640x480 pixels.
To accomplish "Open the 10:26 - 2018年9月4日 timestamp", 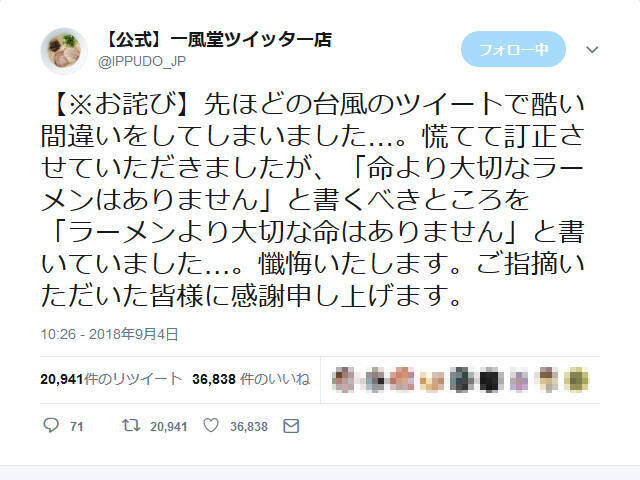I will pyautogui.click(x=109, y=334).
